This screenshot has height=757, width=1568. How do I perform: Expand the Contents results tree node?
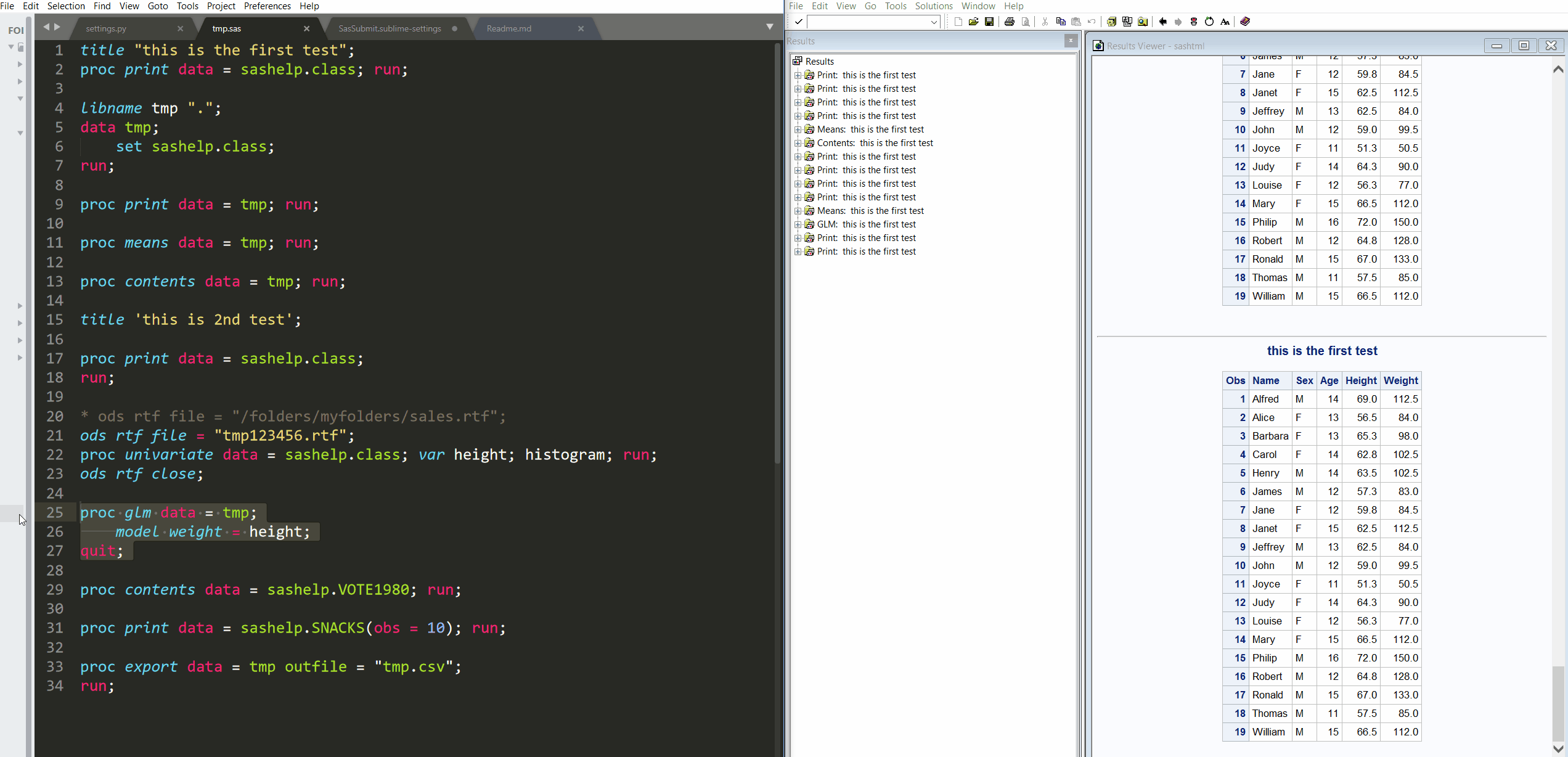point(798,143)
